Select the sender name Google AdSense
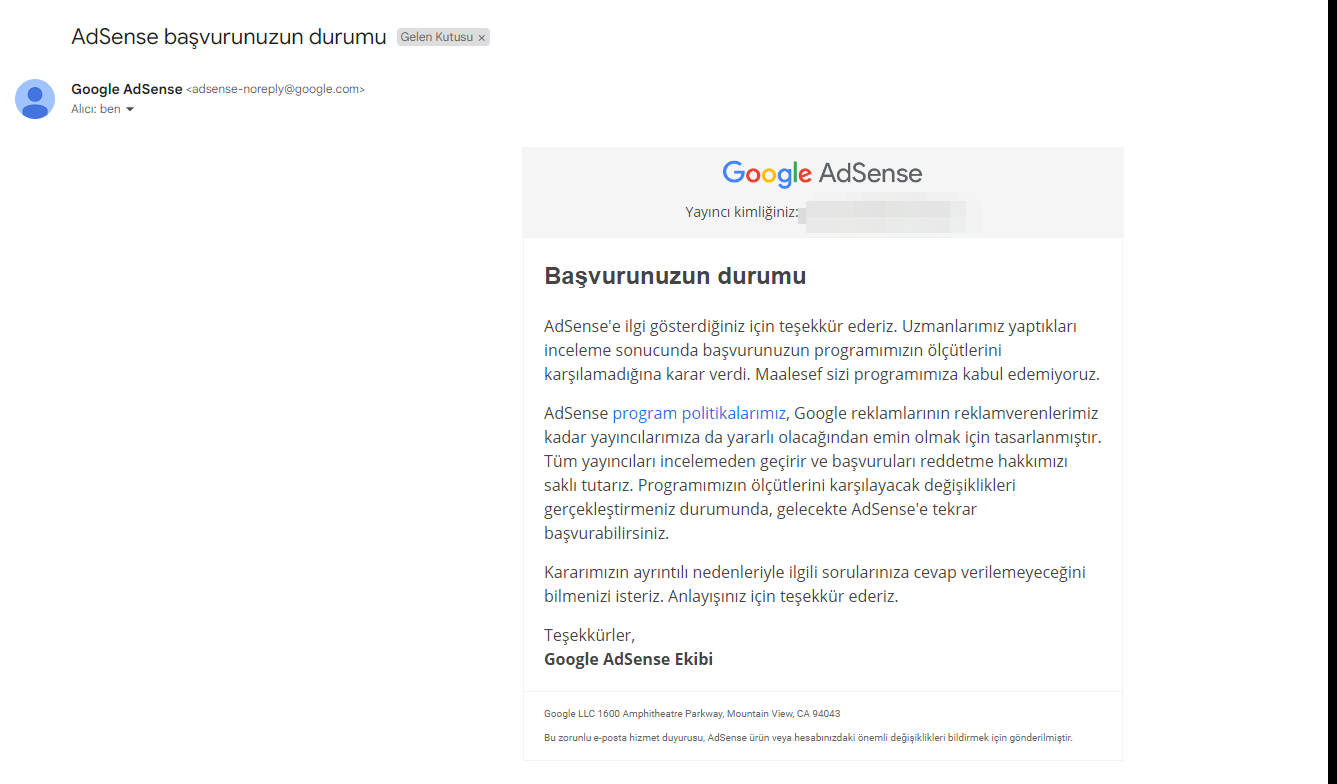Screen dimensions: 1337x784 pyautogui.click(x=127, y=89)
